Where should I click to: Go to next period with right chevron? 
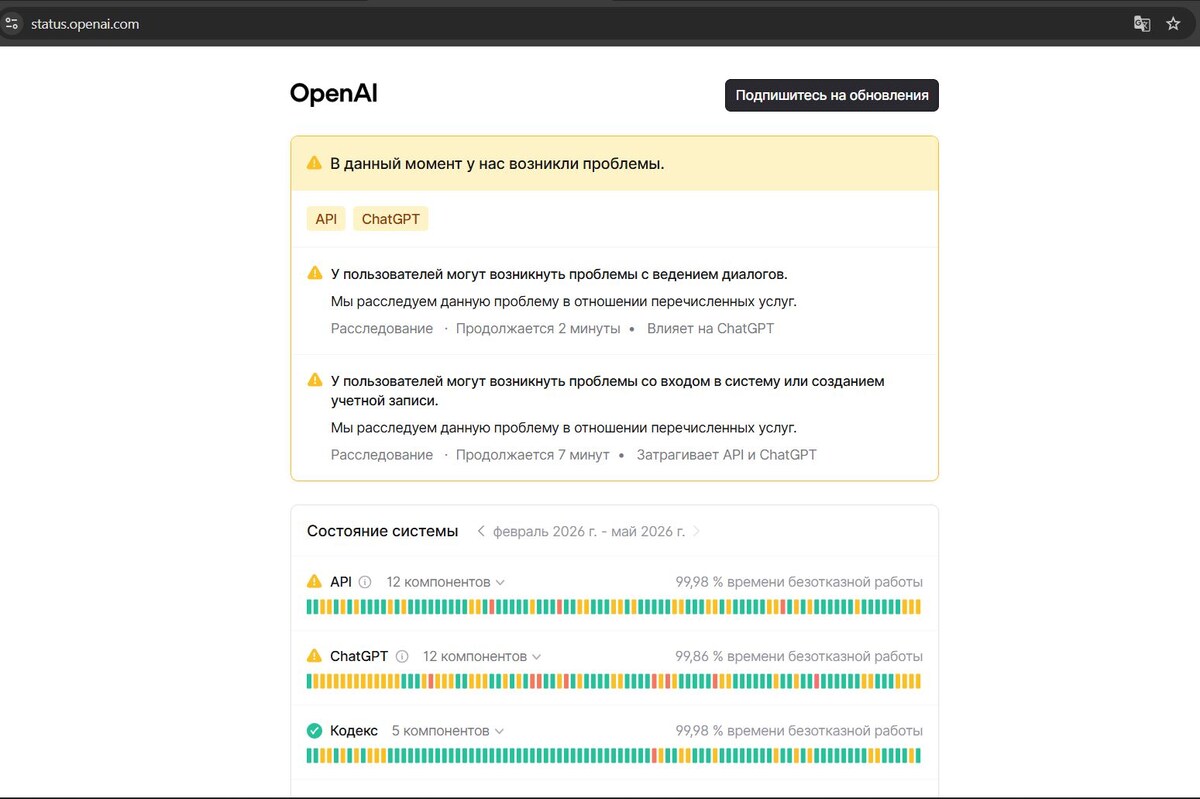coord(697,531)
